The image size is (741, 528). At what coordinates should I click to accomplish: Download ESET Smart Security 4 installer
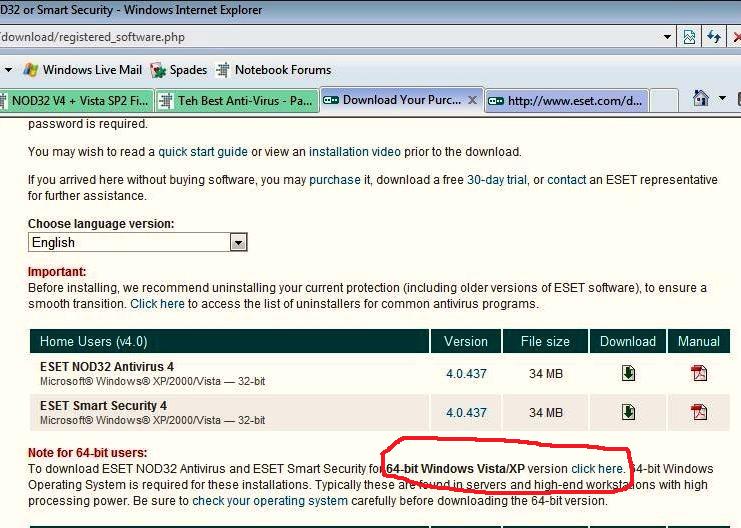coord(628,412)
